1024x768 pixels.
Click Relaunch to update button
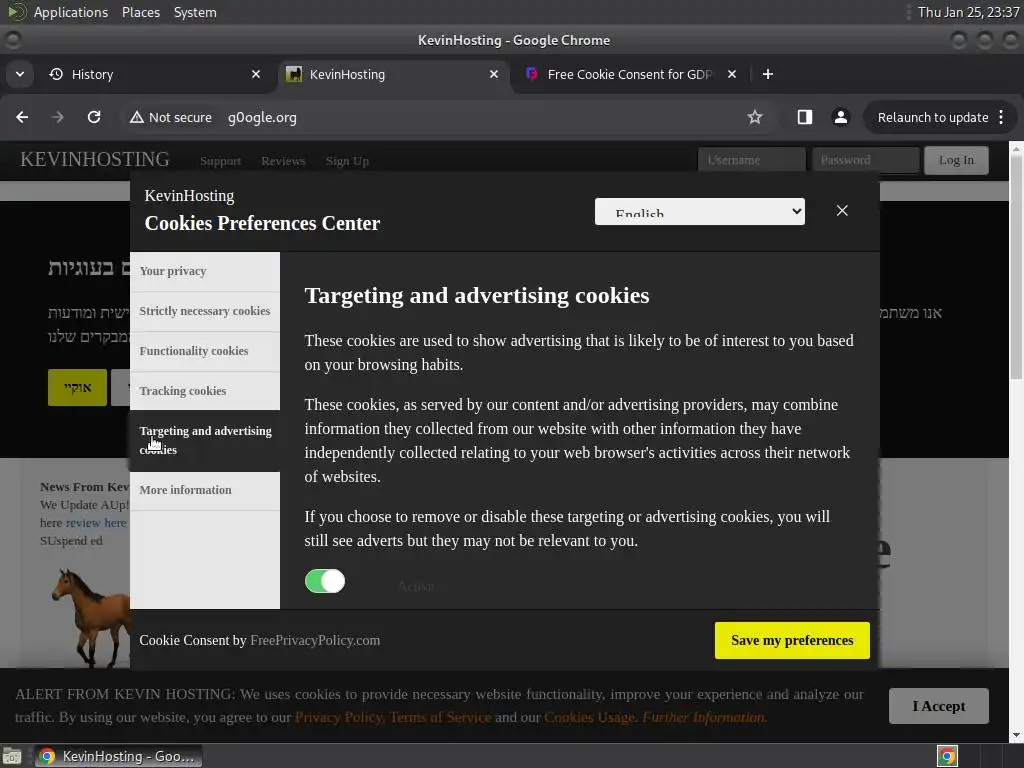point(933,118)
